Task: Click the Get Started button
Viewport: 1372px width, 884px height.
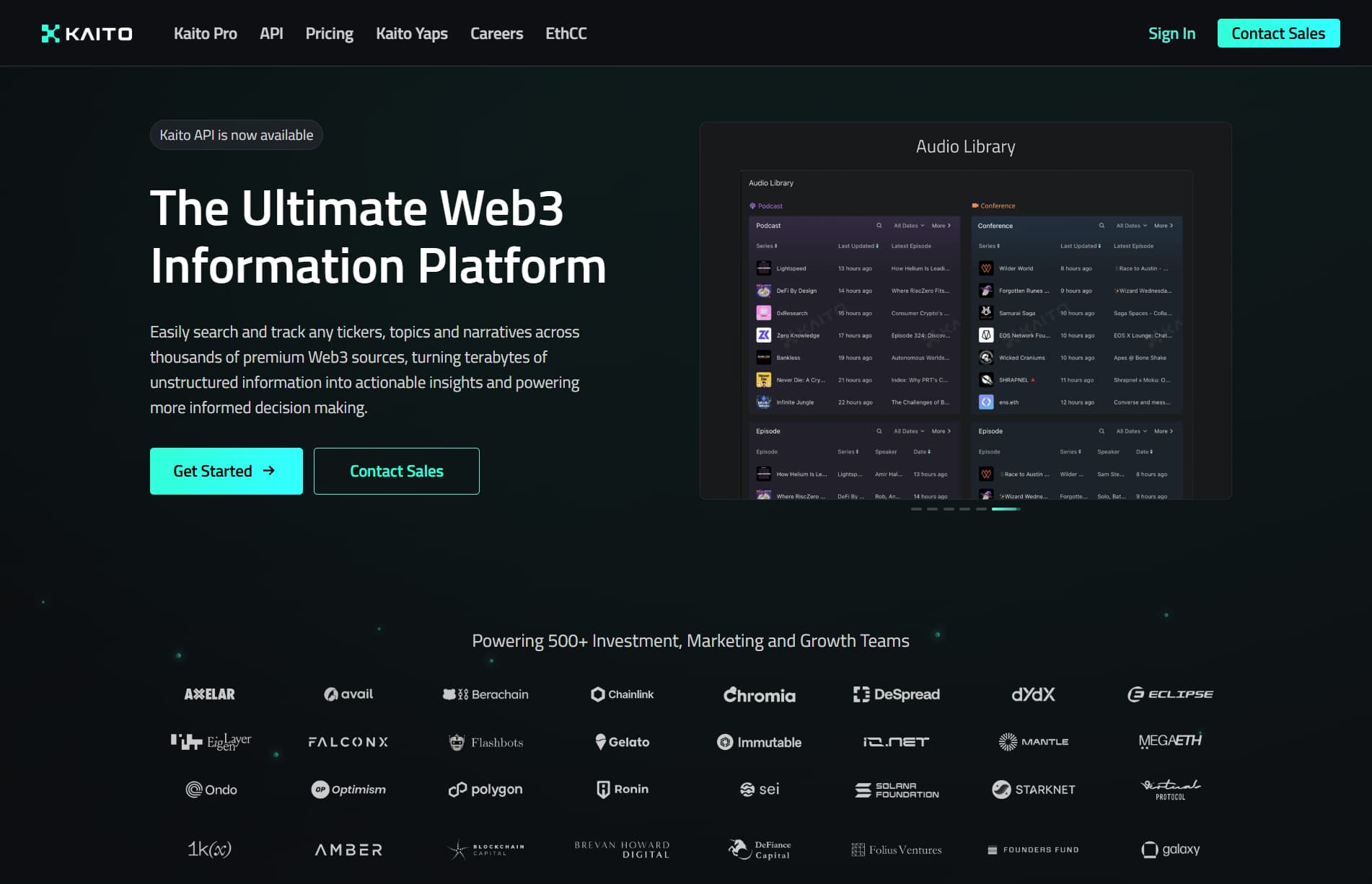Action: [x=226, y=471]
